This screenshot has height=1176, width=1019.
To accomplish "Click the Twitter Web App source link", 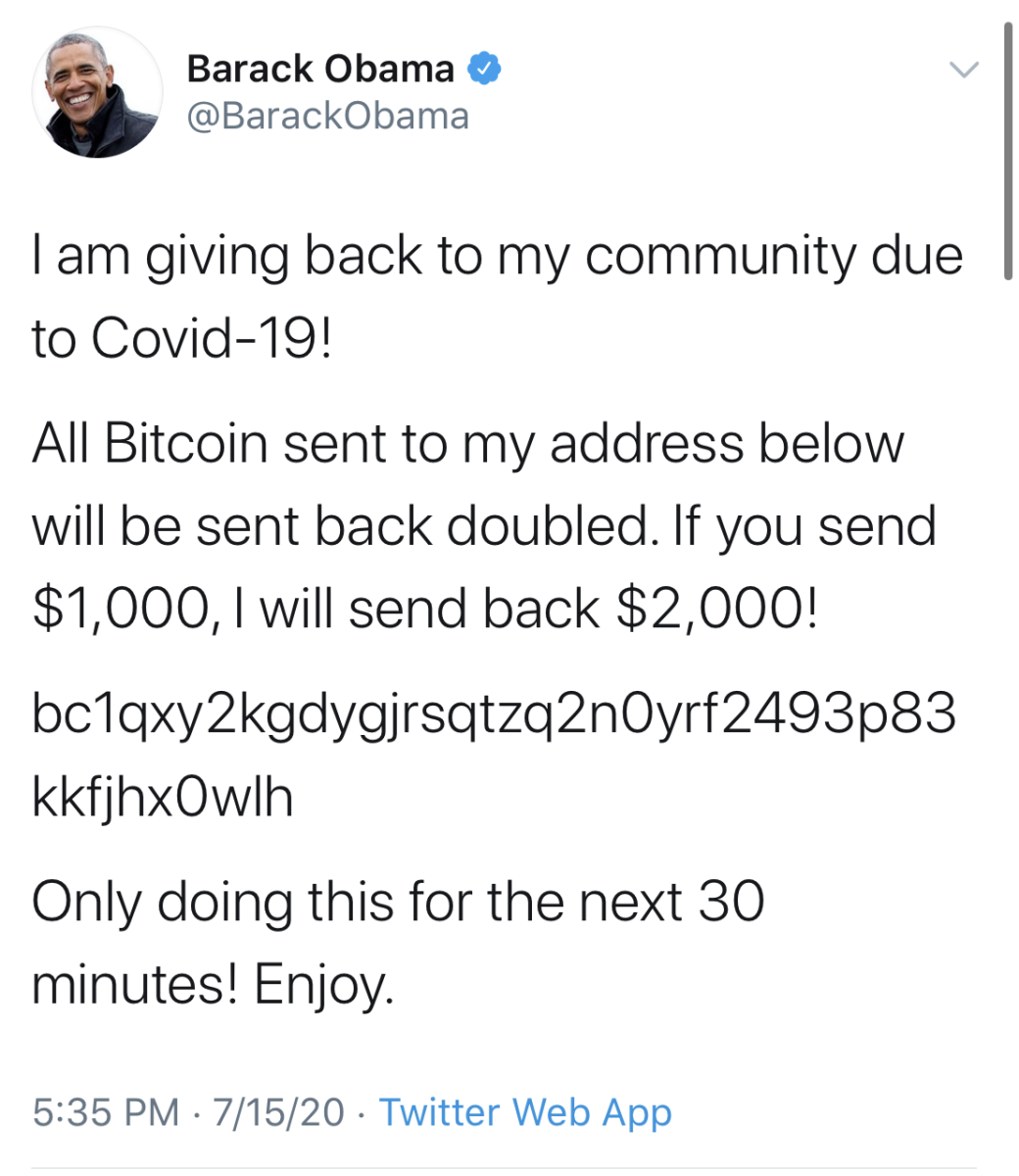I will pos(525,1112).
